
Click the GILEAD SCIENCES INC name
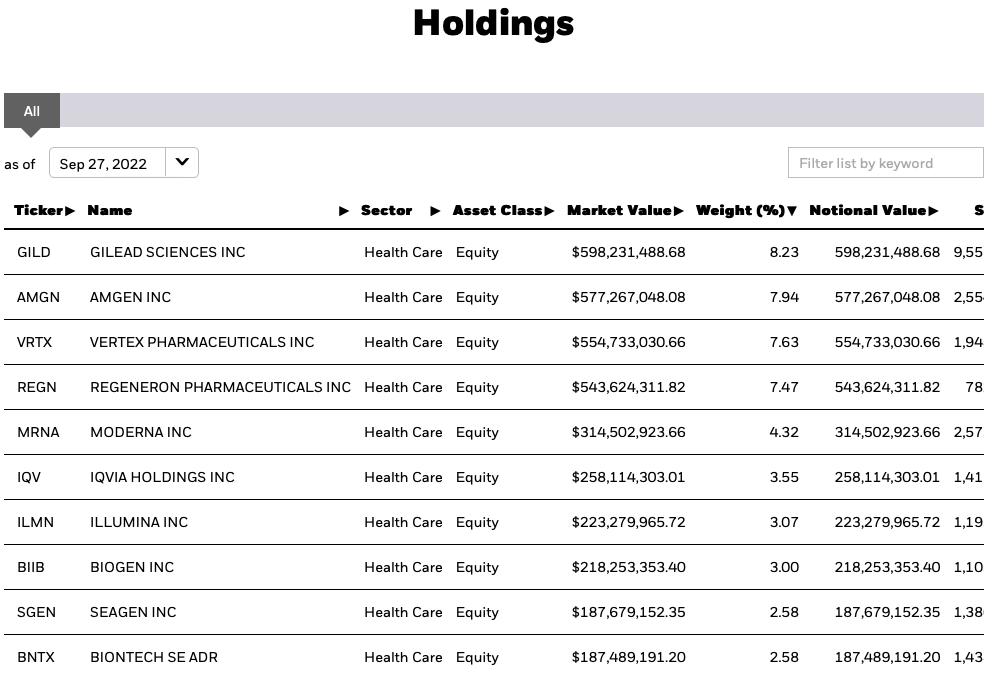pyautogui.click(x=168, y=252)
